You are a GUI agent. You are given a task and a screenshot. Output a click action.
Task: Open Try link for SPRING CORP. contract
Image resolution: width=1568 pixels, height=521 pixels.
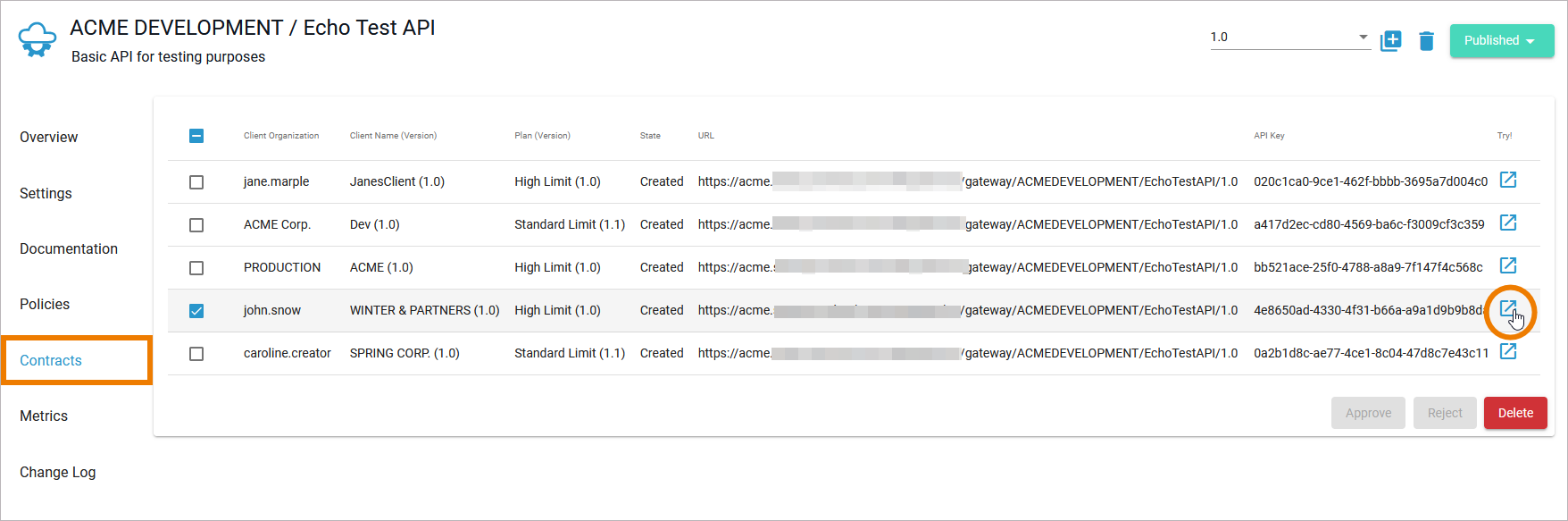point(1507,351)
